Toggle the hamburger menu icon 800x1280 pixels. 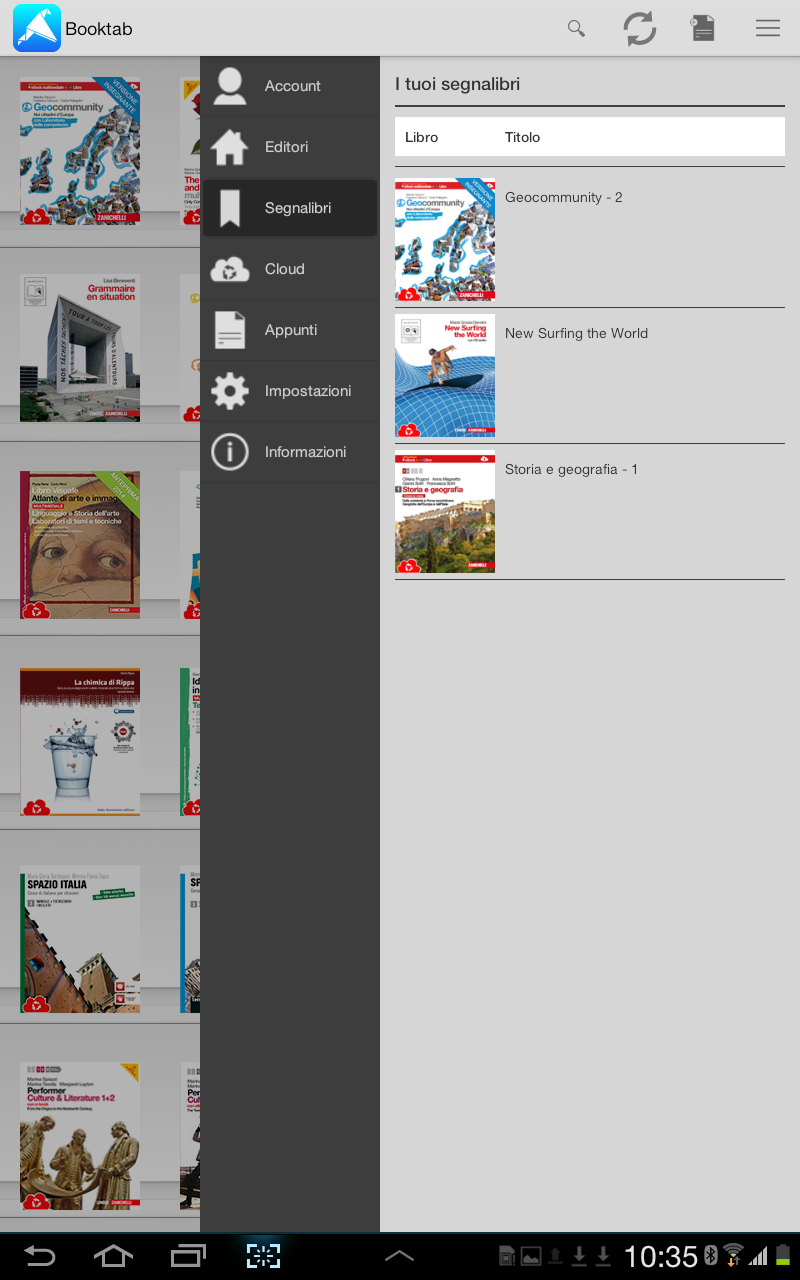pos(768,28)
